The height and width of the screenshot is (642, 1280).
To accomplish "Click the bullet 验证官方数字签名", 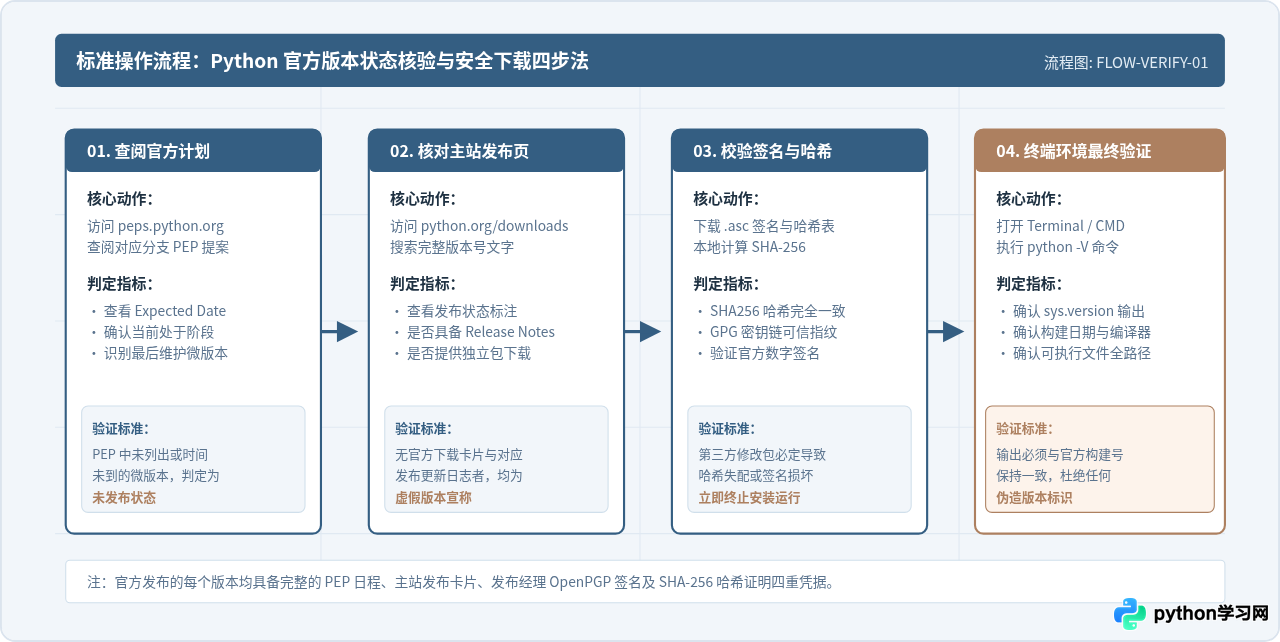I will coord(765,353).
